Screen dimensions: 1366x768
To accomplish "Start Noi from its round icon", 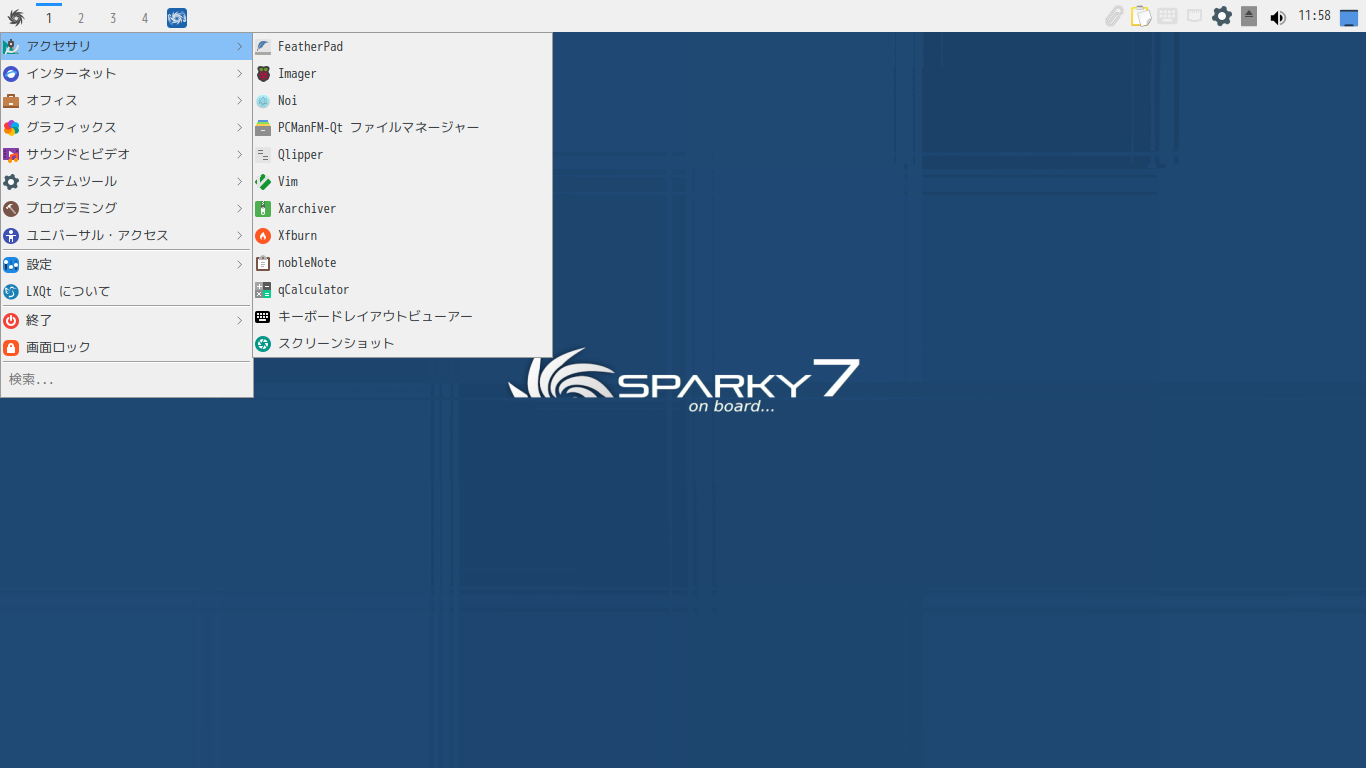I will point(263,101).
